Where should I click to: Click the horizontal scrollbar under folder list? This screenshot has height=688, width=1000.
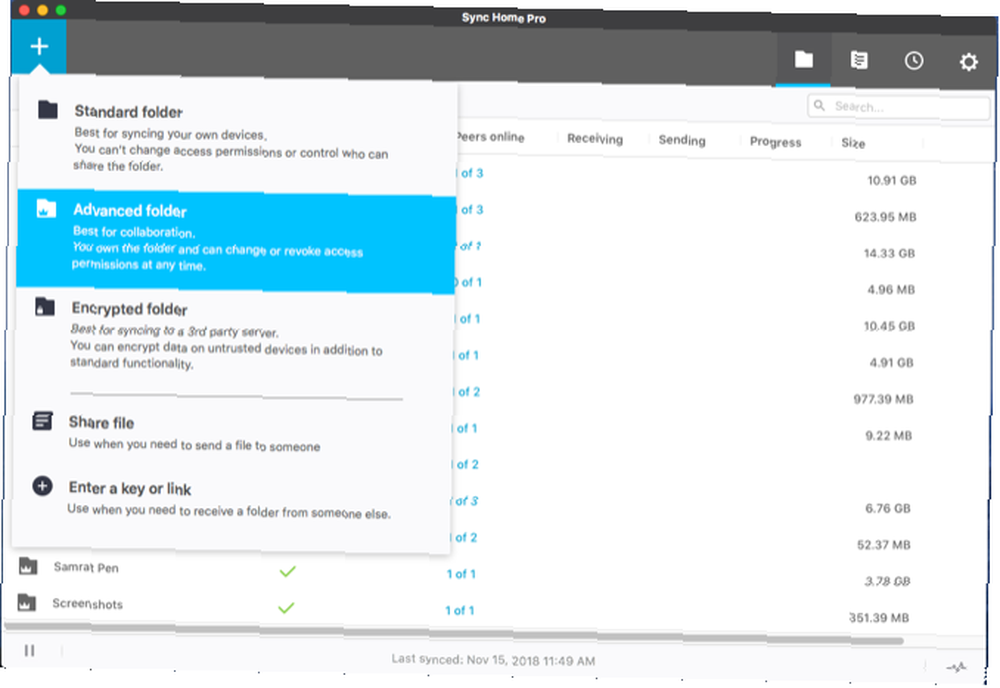coord(454,634)
